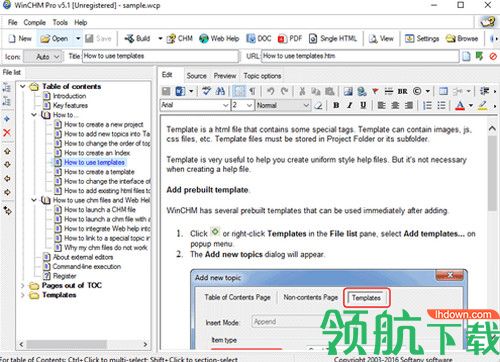The width and height of the screenshot is (500, 362).
Task: Toggle underline formatting
Action: (363, 105)
